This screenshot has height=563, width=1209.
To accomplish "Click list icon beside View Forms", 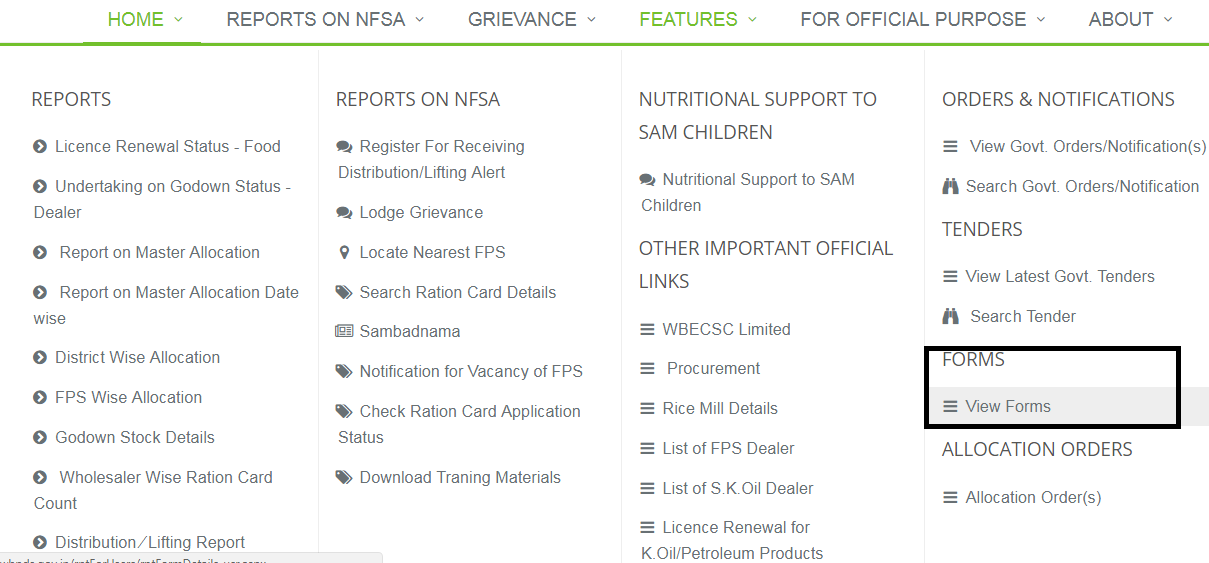I will (951, 407).
